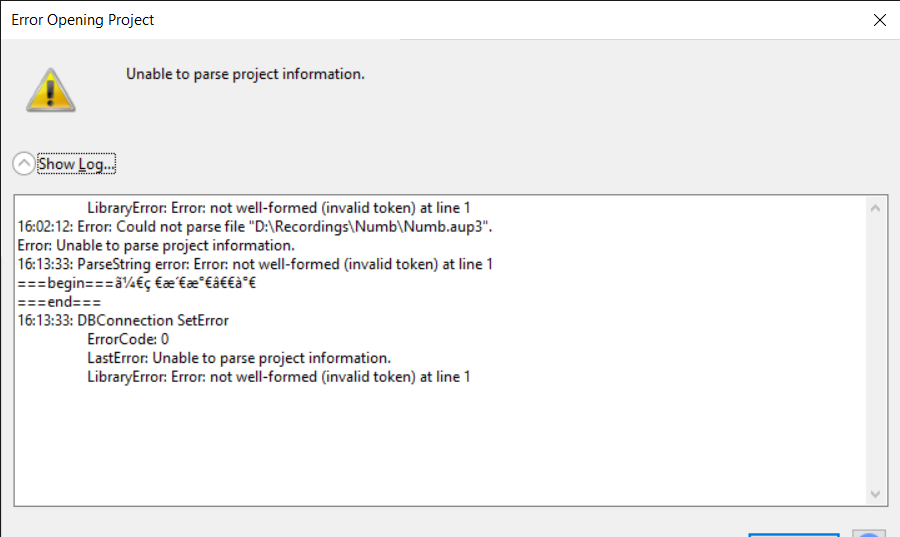
Task: Click the log scrollbar's up arrow
Action: click(875, 208)
